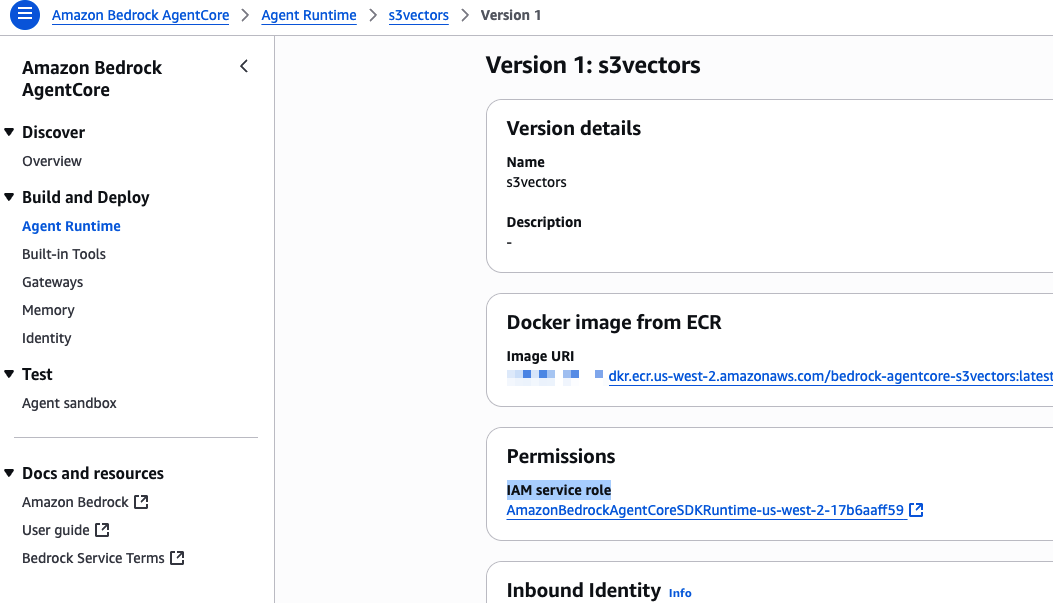Click external link icon beside Bedrock Service Terms
The width and height of the screenshot is (1053, 603).
[177, 558]
